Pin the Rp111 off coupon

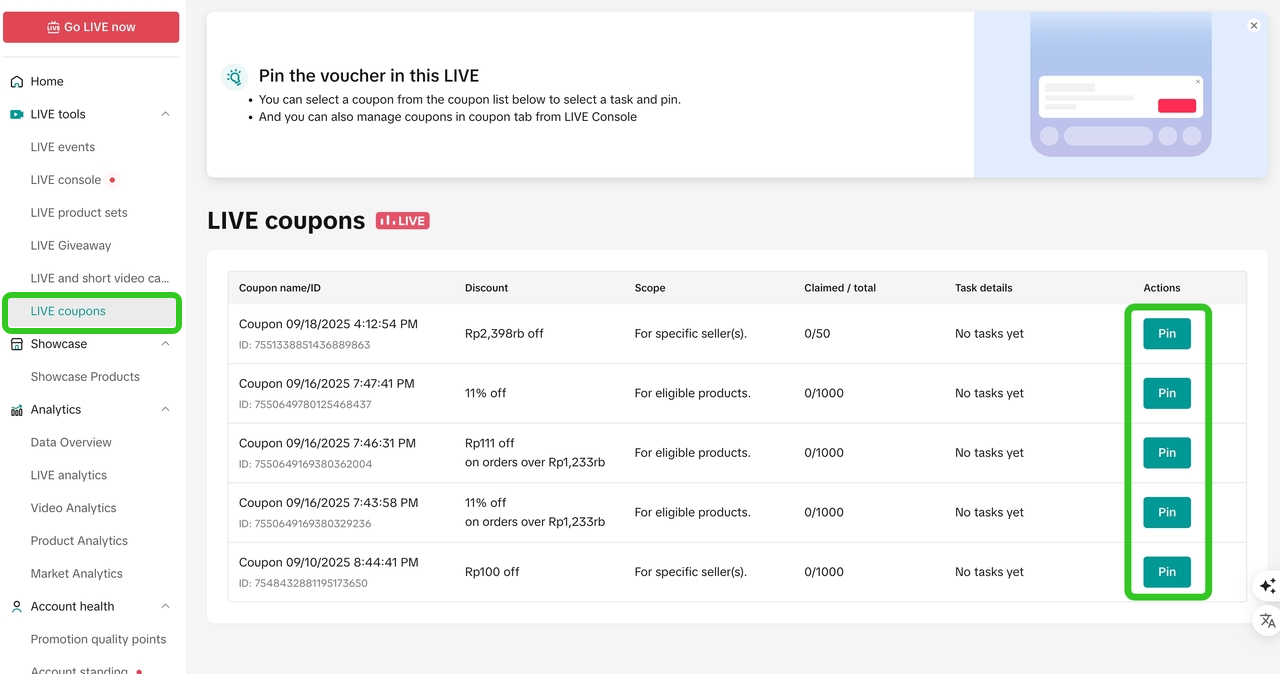[x=1167, y=453]
